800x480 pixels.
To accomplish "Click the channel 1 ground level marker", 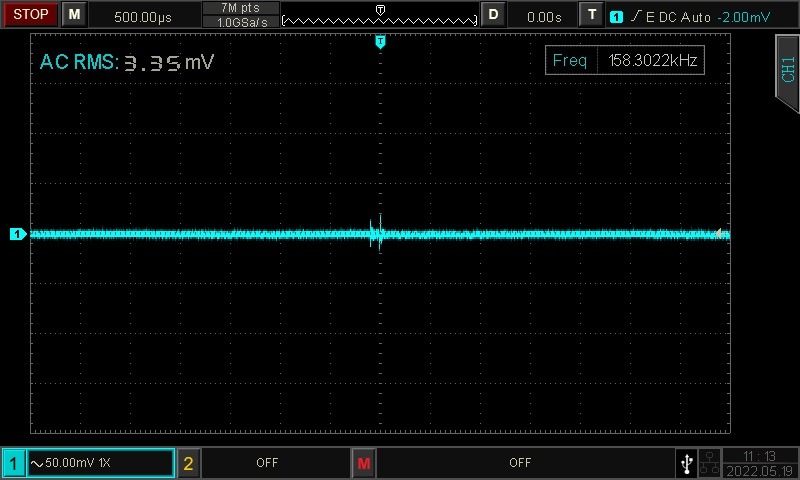I will pyautogui.click(x=18, y=234).
